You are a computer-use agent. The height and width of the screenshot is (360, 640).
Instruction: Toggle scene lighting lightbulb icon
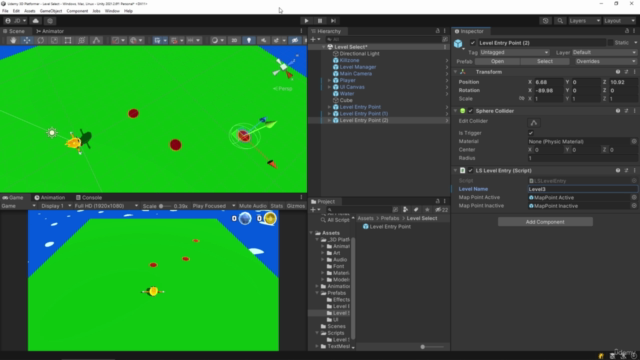pyautogui.click(x=249, y=40)
